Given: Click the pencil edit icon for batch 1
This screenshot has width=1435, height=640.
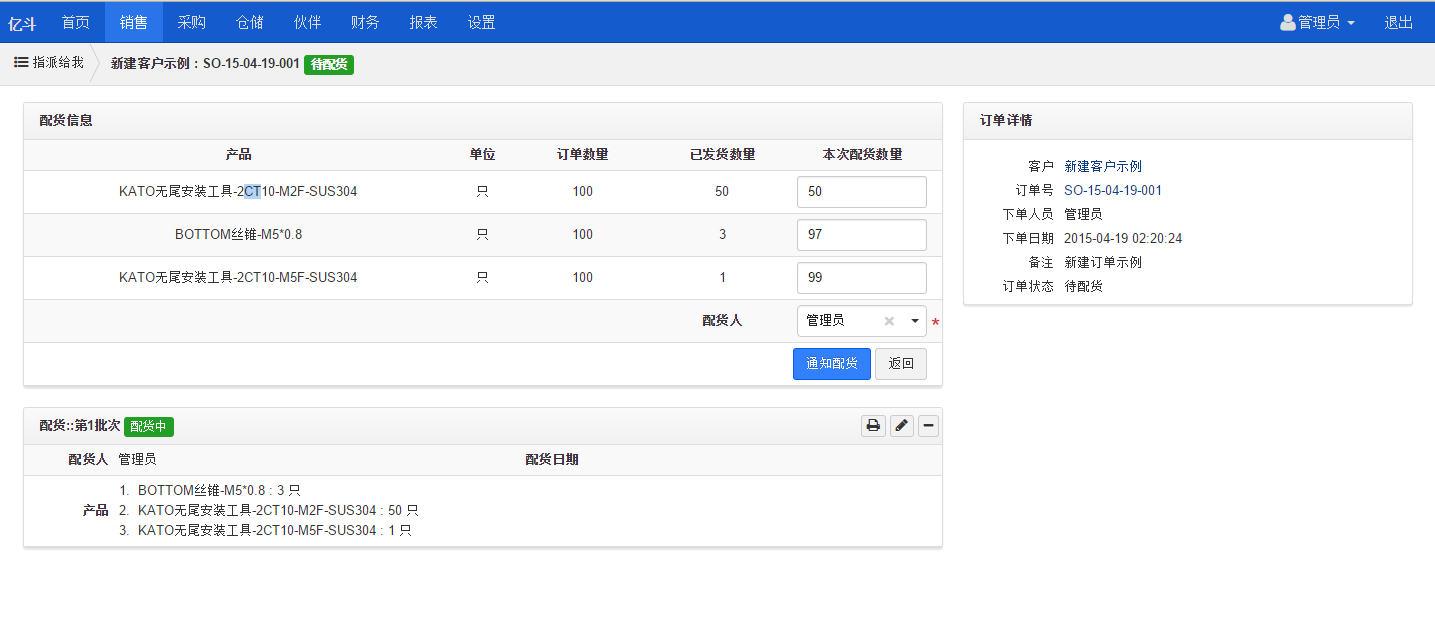Looking at the screenshot, I should click(x=901, y=426).
